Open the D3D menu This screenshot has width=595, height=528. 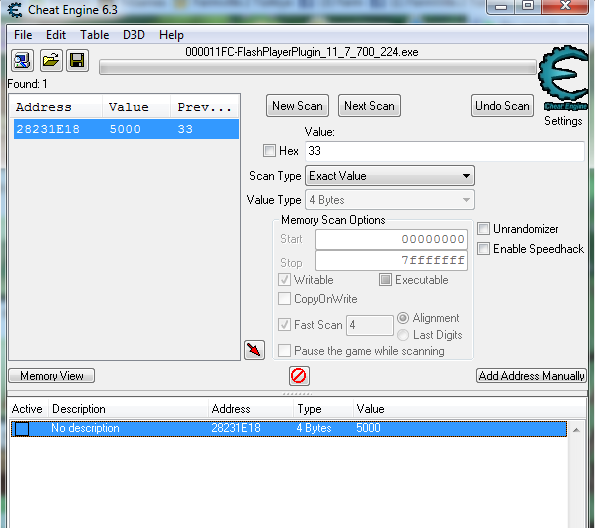click(x=134, y=35)
